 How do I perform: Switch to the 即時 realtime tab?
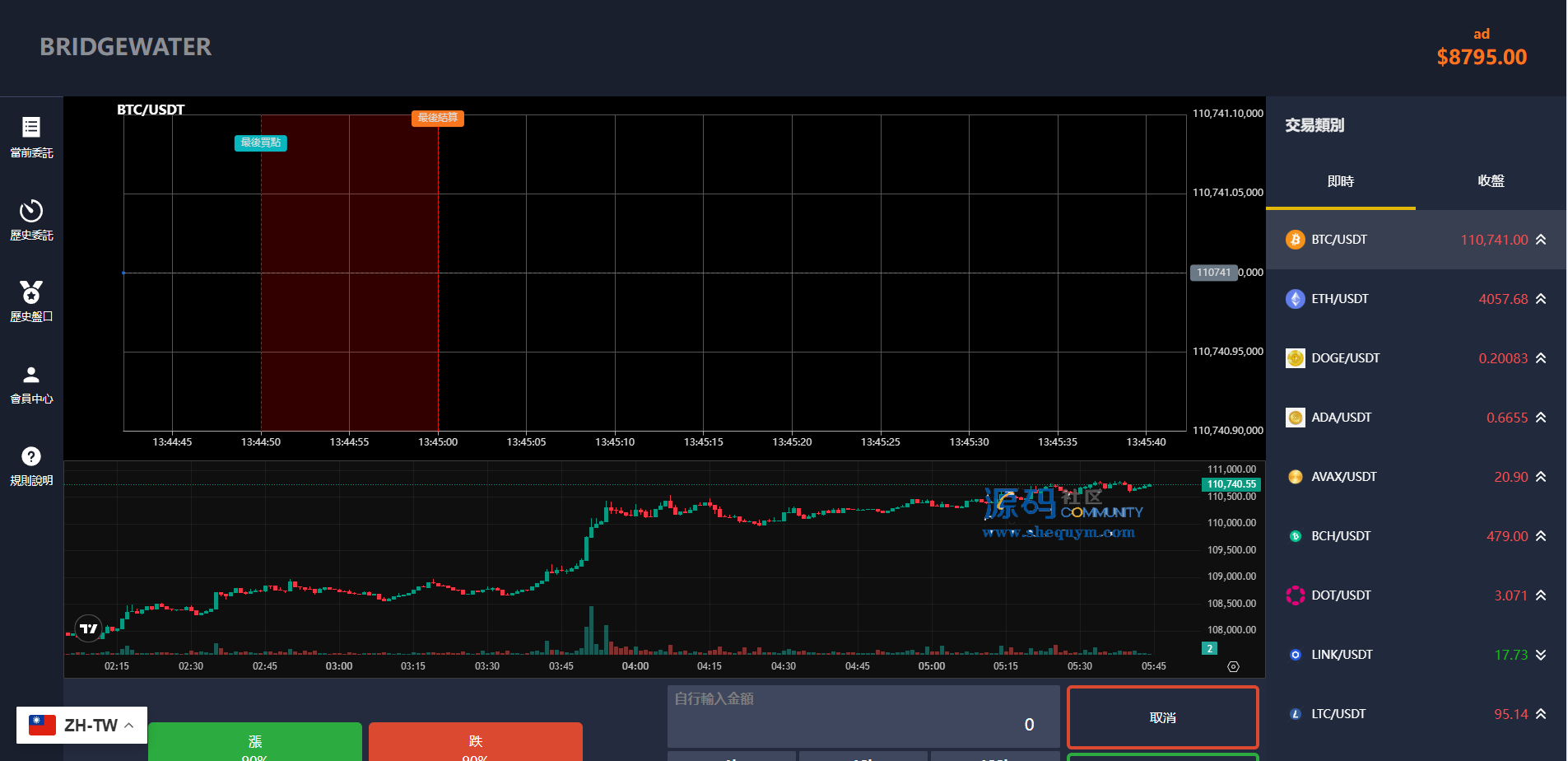point(1340,181)
